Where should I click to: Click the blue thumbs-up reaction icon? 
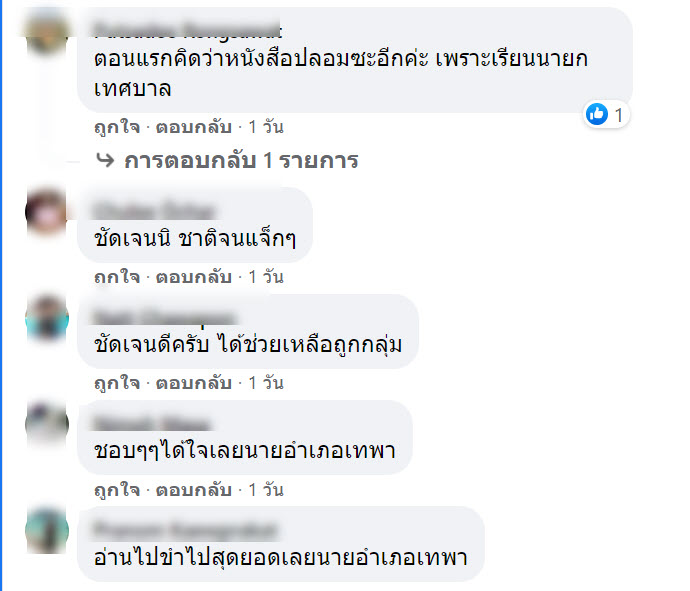[597, 114]
